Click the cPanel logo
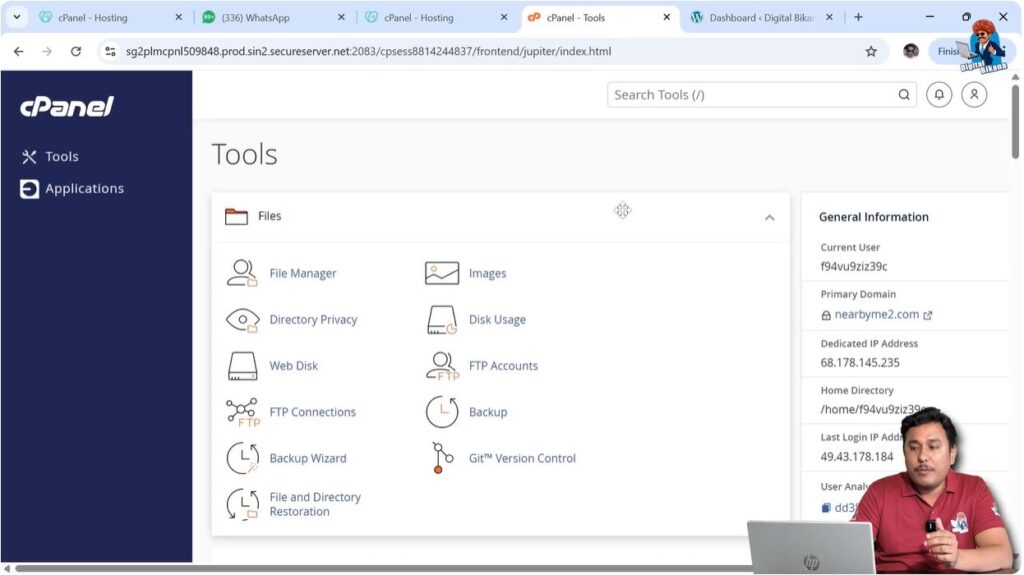 (67, 106)
